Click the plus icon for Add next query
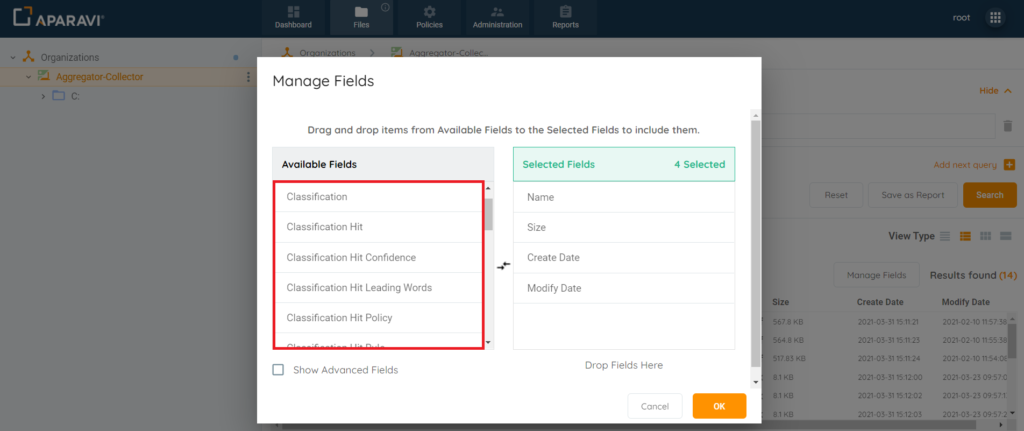1024x431 pixels. click(1009, 164)
